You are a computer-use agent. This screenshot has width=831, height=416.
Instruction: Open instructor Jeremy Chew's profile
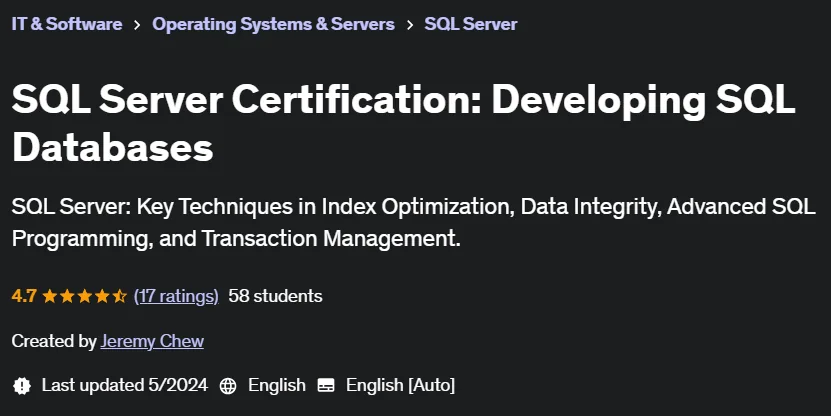pyautogui.click(x=152, y=341)
